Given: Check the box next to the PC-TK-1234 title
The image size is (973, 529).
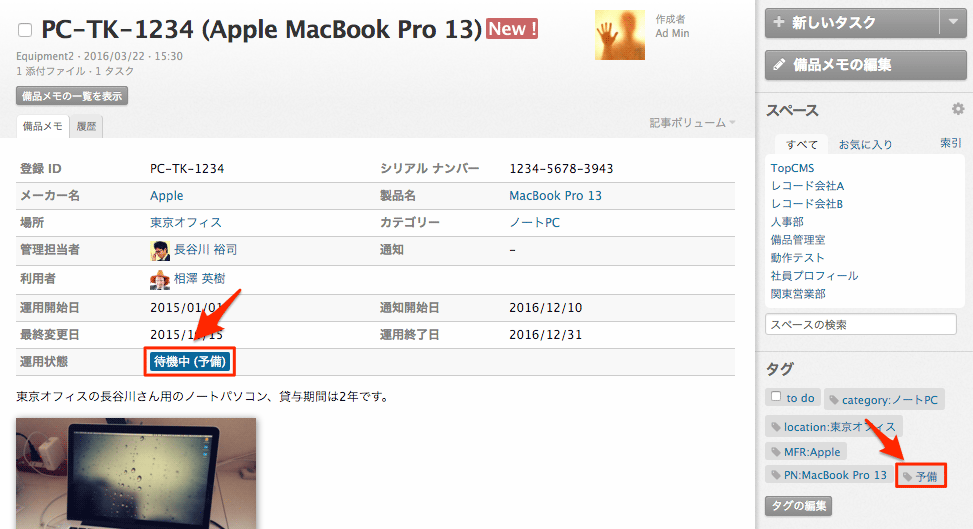Looking at the screenshot, I should (x=25, y=30).
